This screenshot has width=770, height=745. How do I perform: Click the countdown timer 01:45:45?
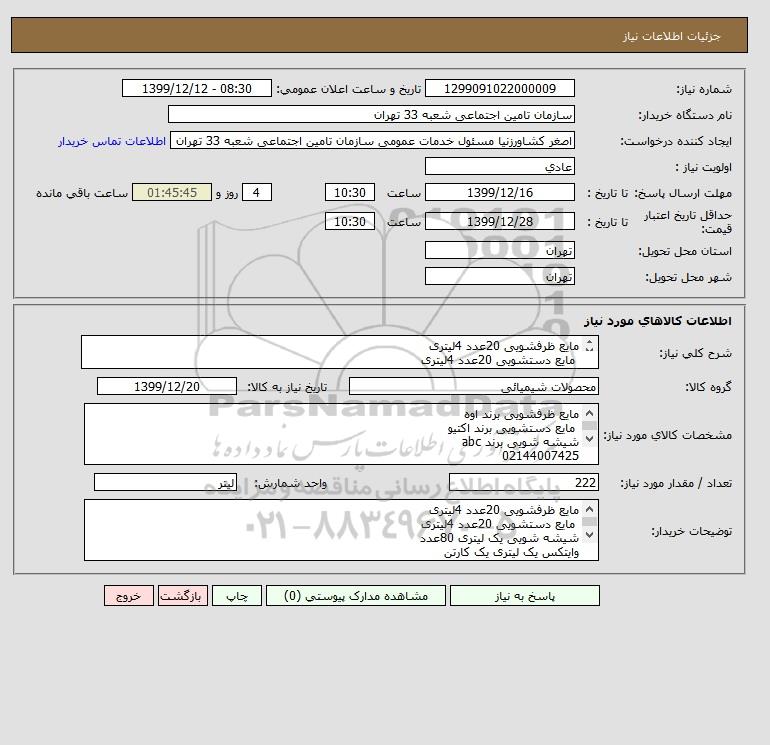[x=172, y=193]
